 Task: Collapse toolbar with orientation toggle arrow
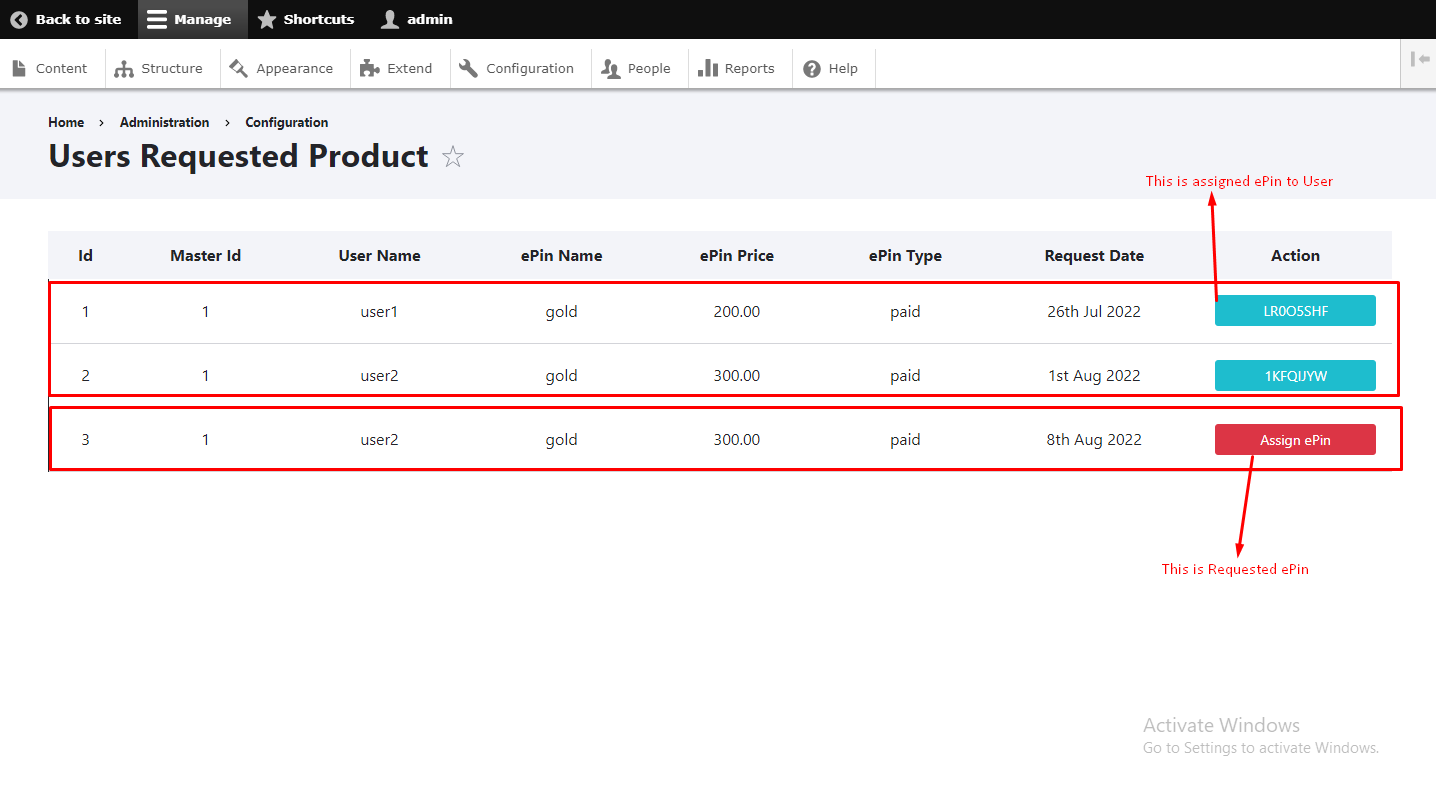coord(1419,59)
